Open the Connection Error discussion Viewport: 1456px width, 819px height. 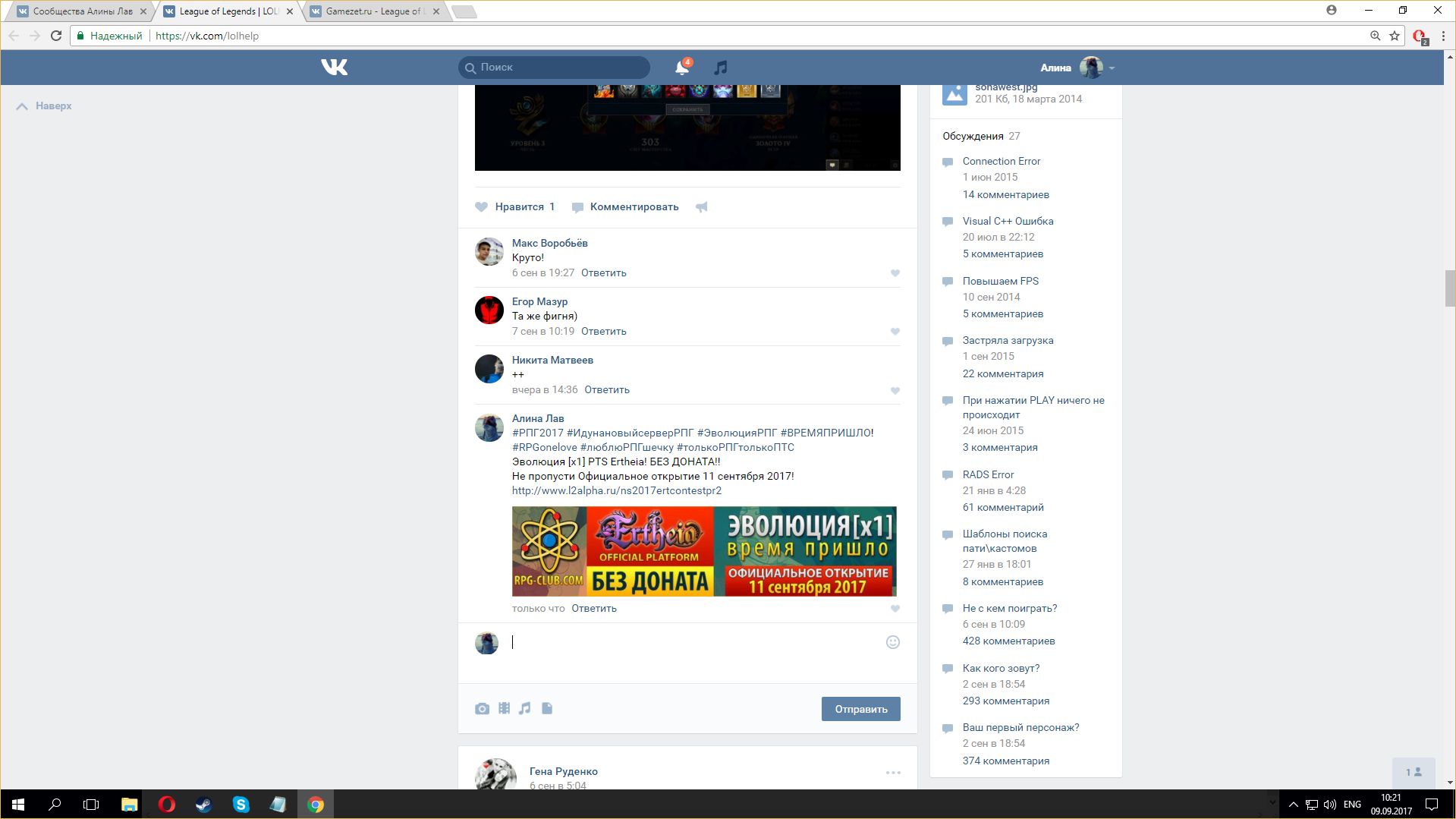1002,162
